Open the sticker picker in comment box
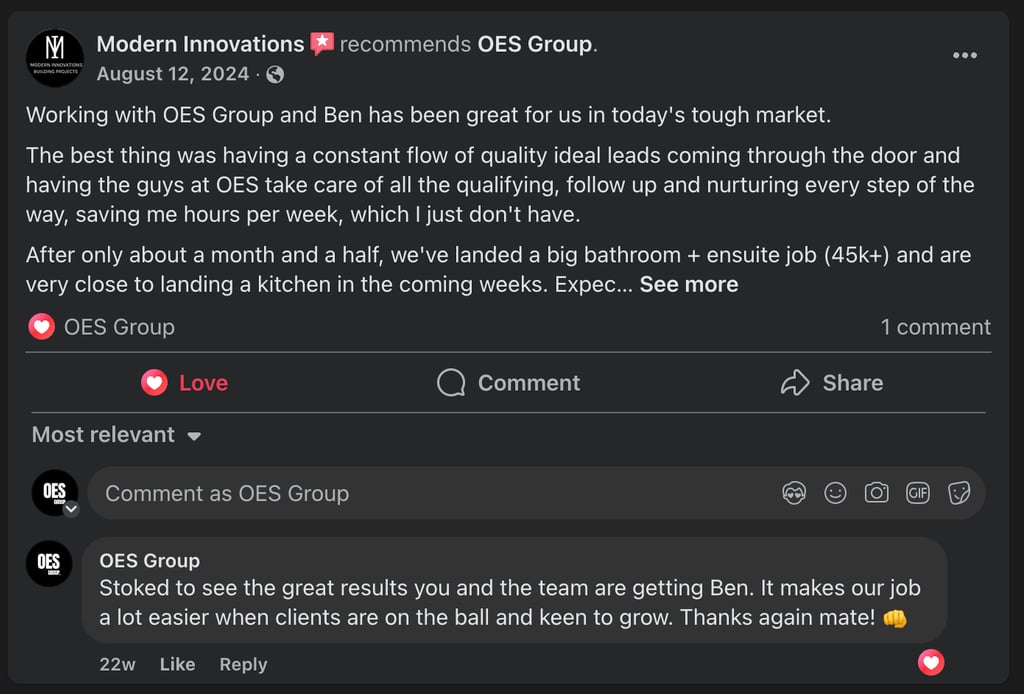The image size is (1024, 694). point(959,493)
